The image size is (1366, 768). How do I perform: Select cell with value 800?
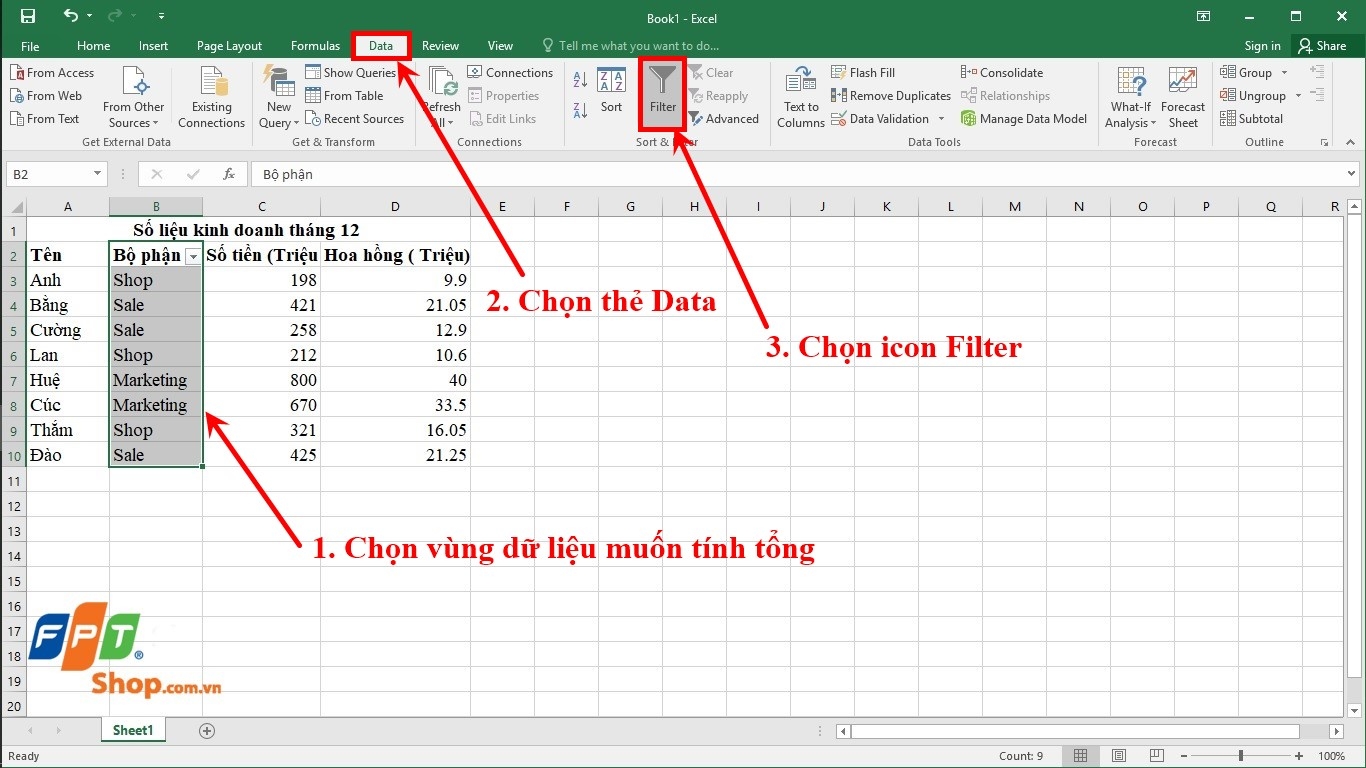(x=262, y=380)
